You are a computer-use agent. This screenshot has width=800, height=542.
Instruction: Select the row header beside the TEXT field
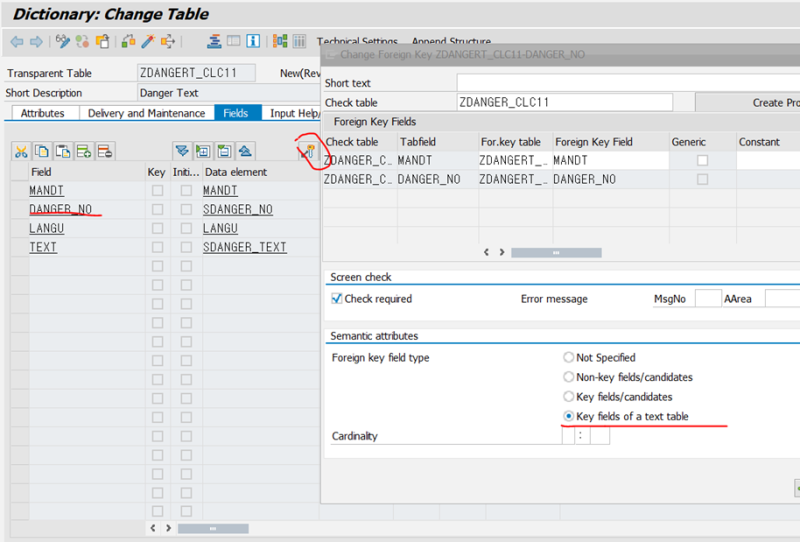pos(20,247)
